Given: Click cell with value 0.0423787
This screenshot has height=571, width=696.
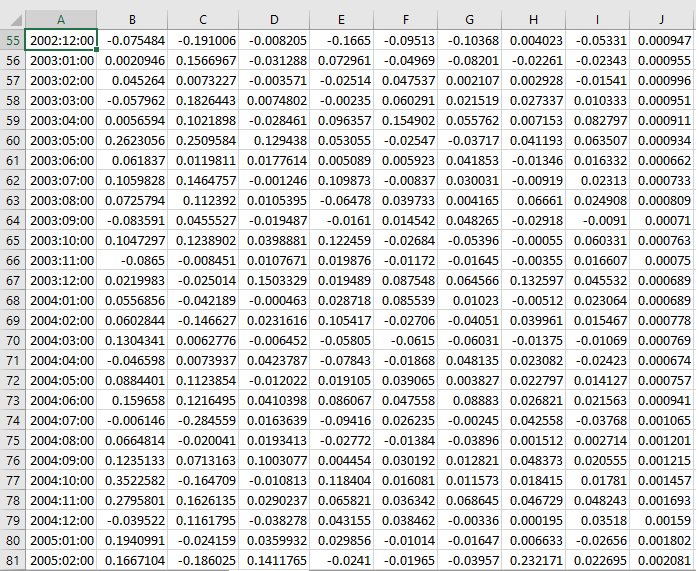Looking at the screenshot, I should 274,360.
